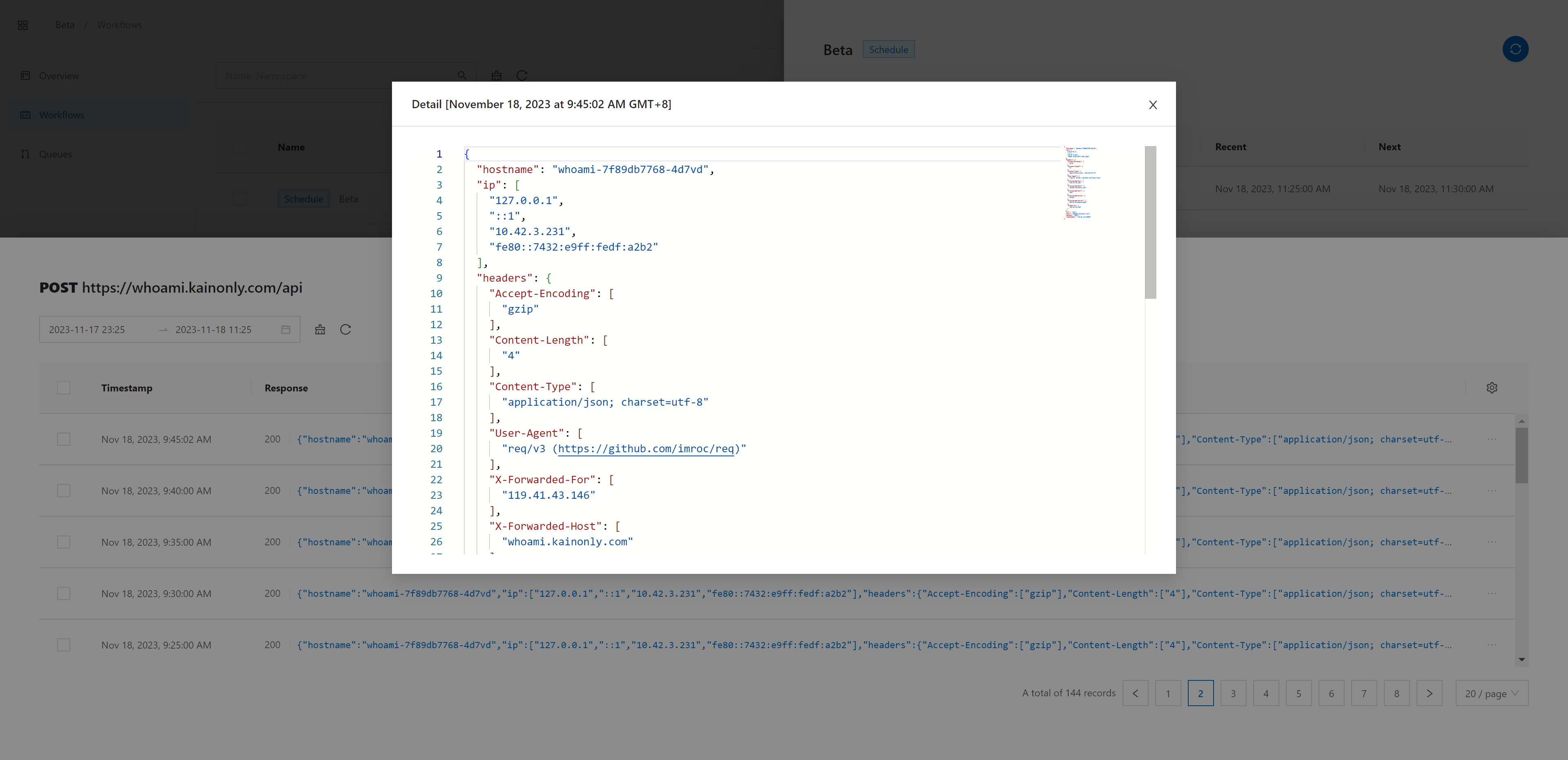Open the 20 / page size dropdown
This screenshot has width=1568, height=760.
click(x=1491, y=693)
